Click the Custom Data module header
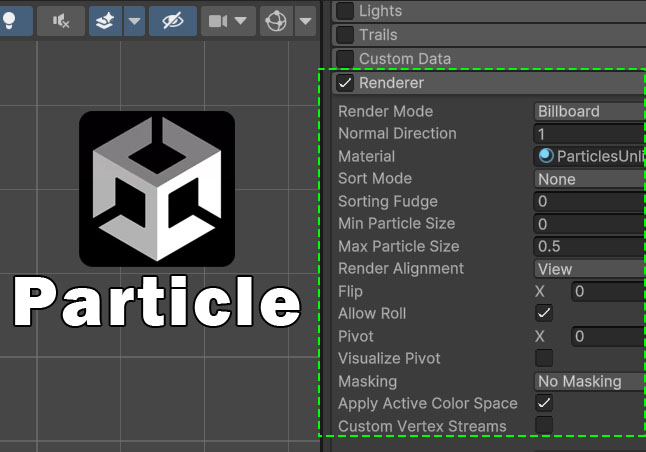646x452 pixels. tap(404, 59)
